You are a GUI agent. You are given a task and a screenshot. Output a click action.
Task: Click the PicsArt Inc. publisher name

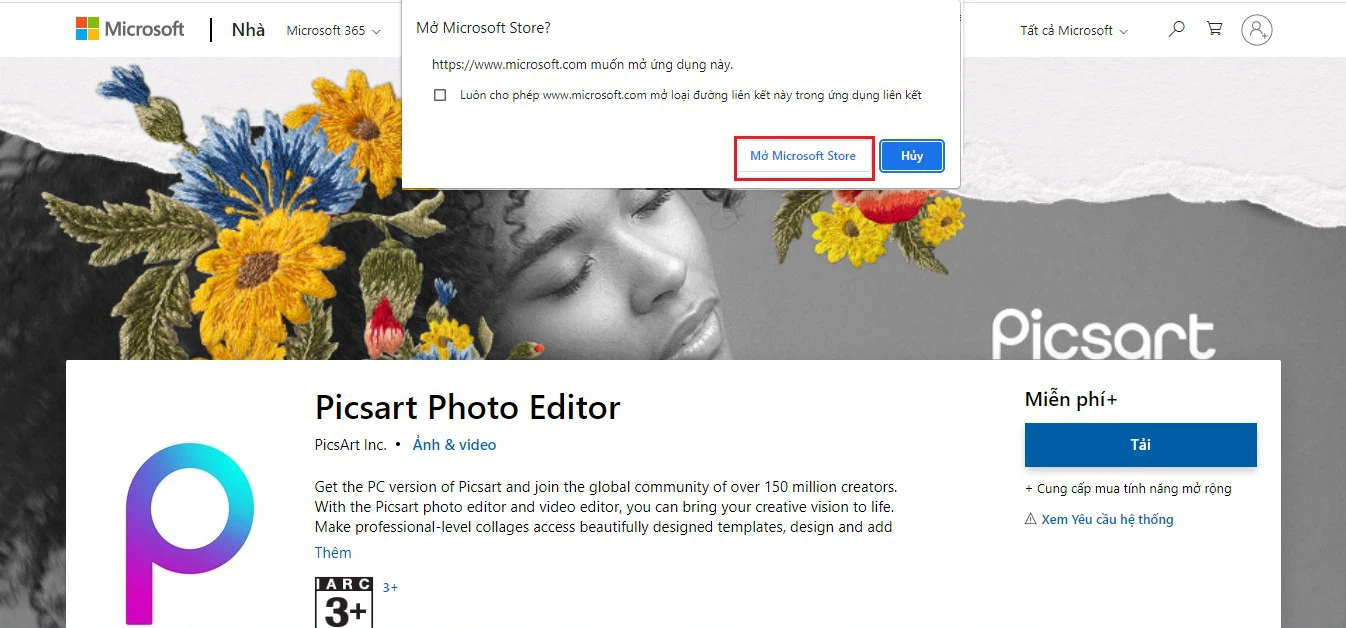pos(351,444)
